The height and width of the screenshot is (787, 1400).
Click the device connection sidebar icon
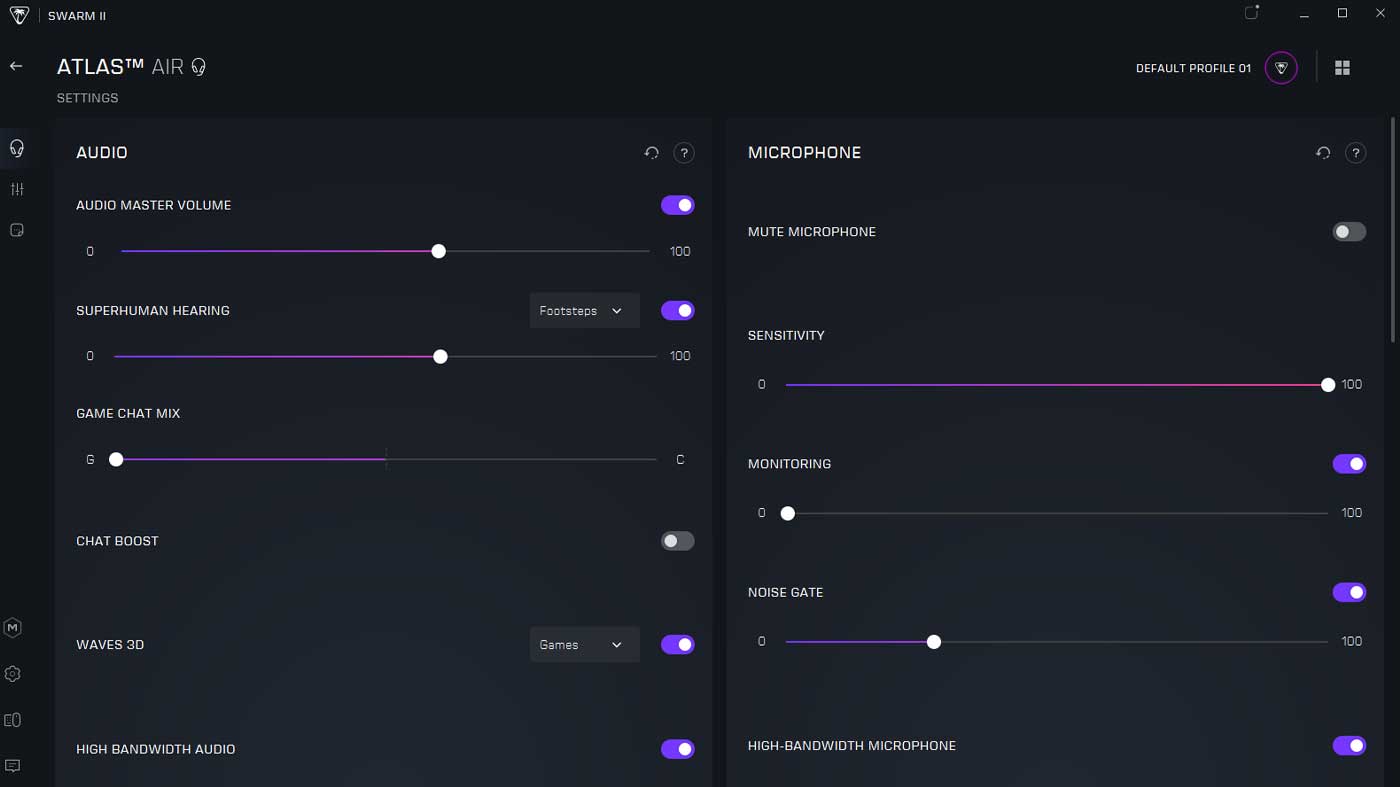13,720
